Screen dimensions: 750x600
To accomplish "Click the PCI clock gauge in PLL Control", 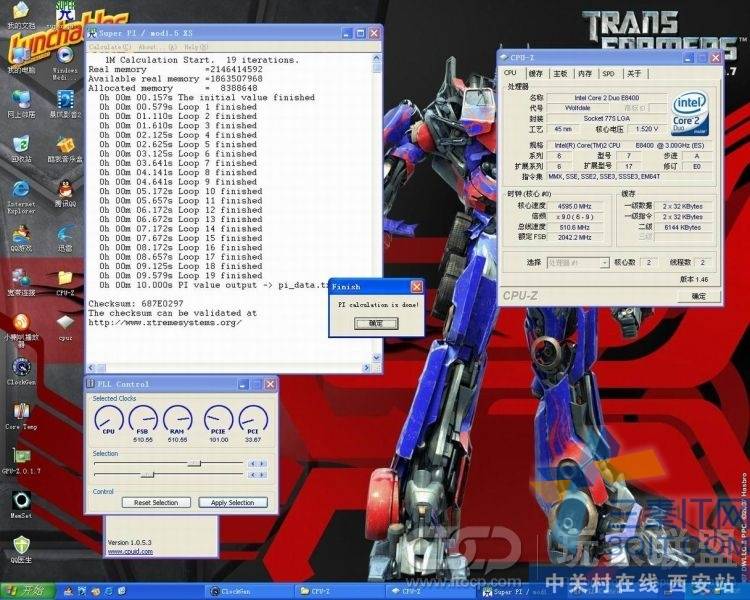I will coord(253,420).
